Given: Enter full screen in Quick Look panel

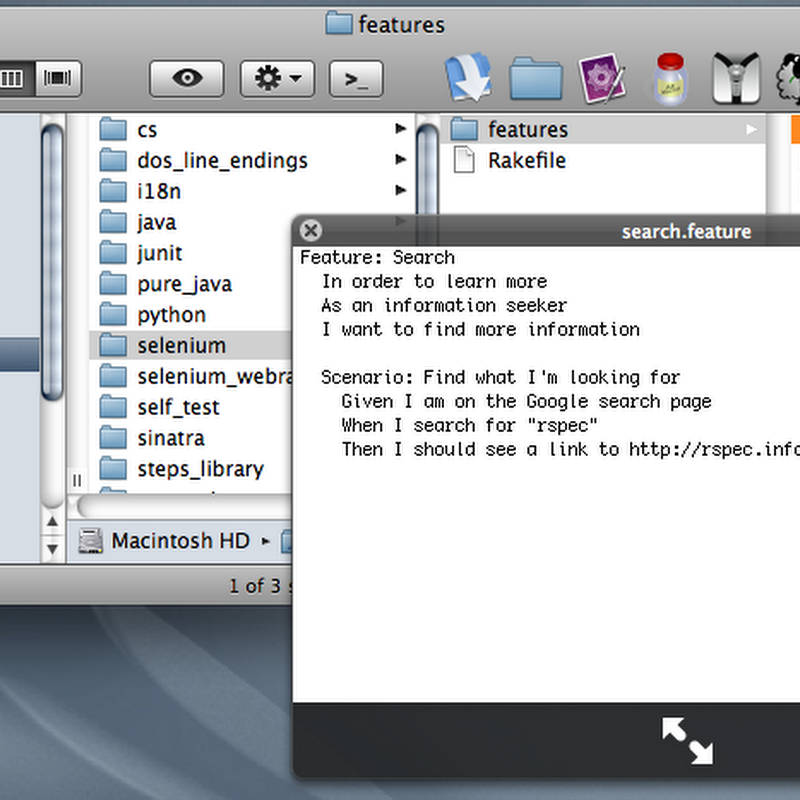Looking at the screenshot, I should 687,741.
